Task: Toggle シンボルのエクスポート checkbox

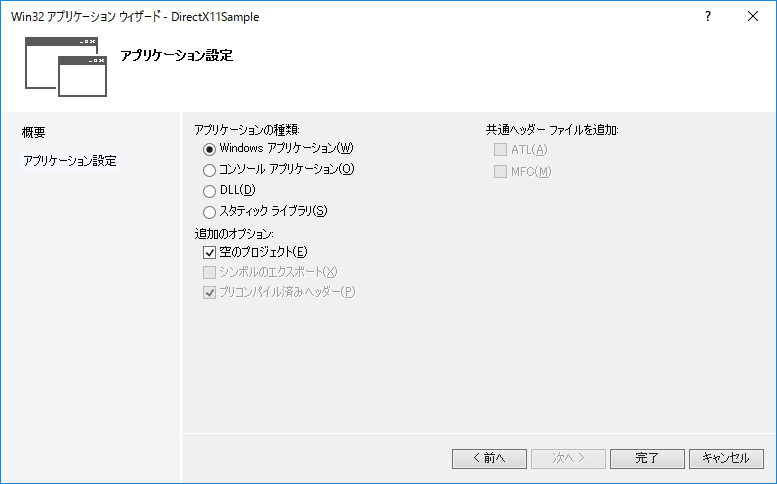Action: (209, 272)
